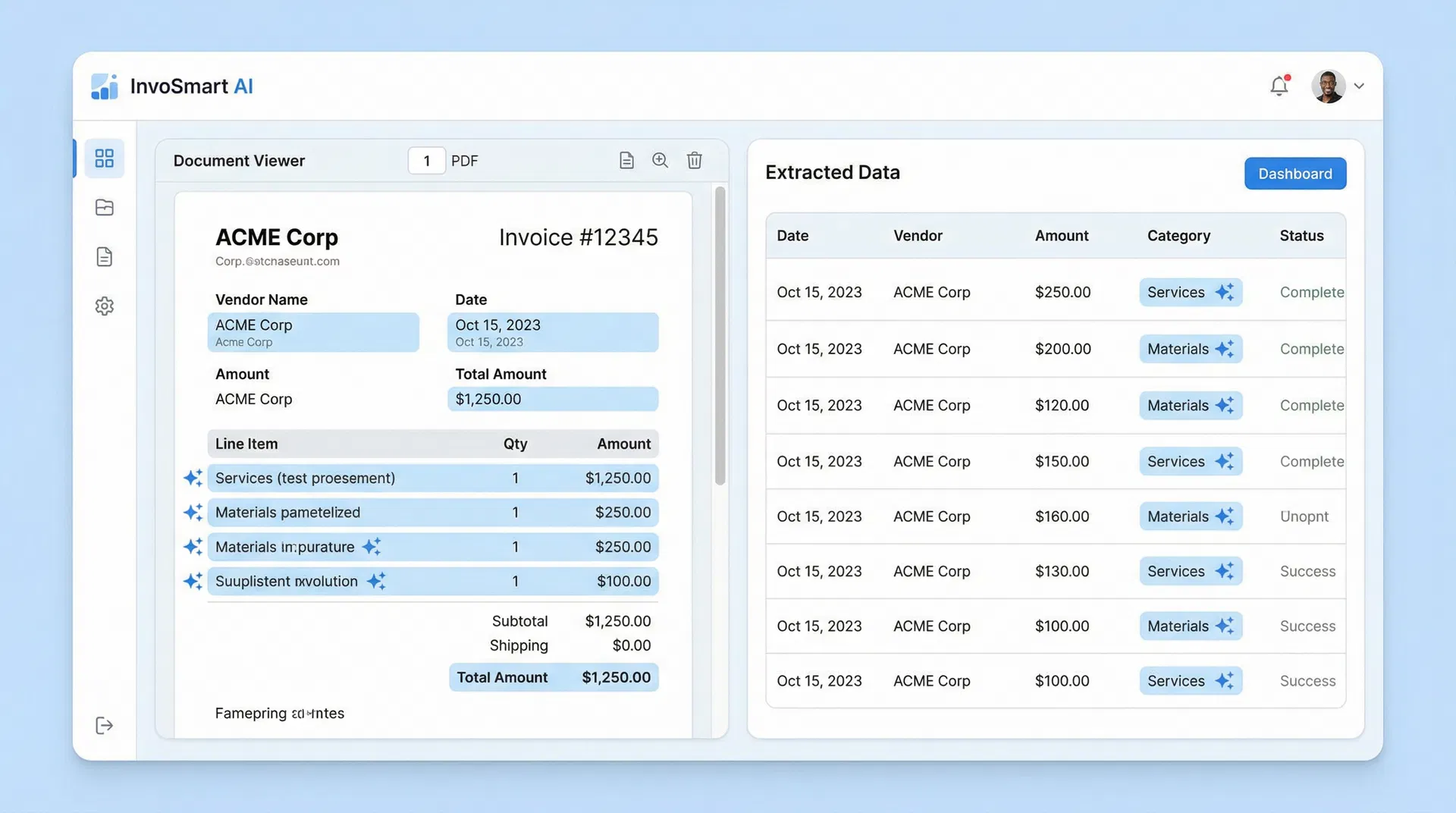
Task: Expand the user profile dropdown chevron
Action: (x=1359, y=86)
